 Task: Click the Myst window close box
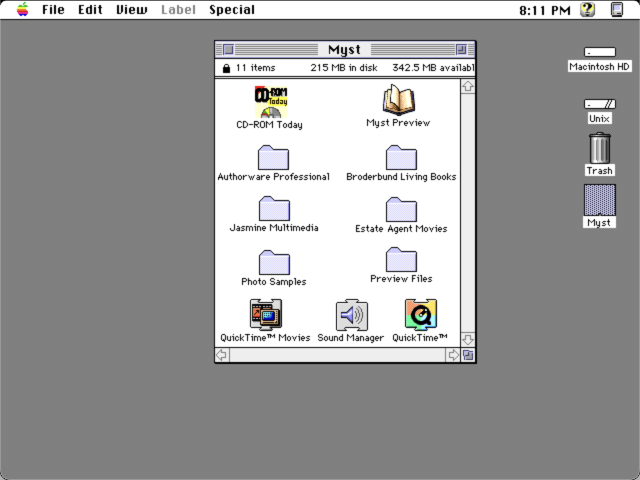(x=229, y=50)
